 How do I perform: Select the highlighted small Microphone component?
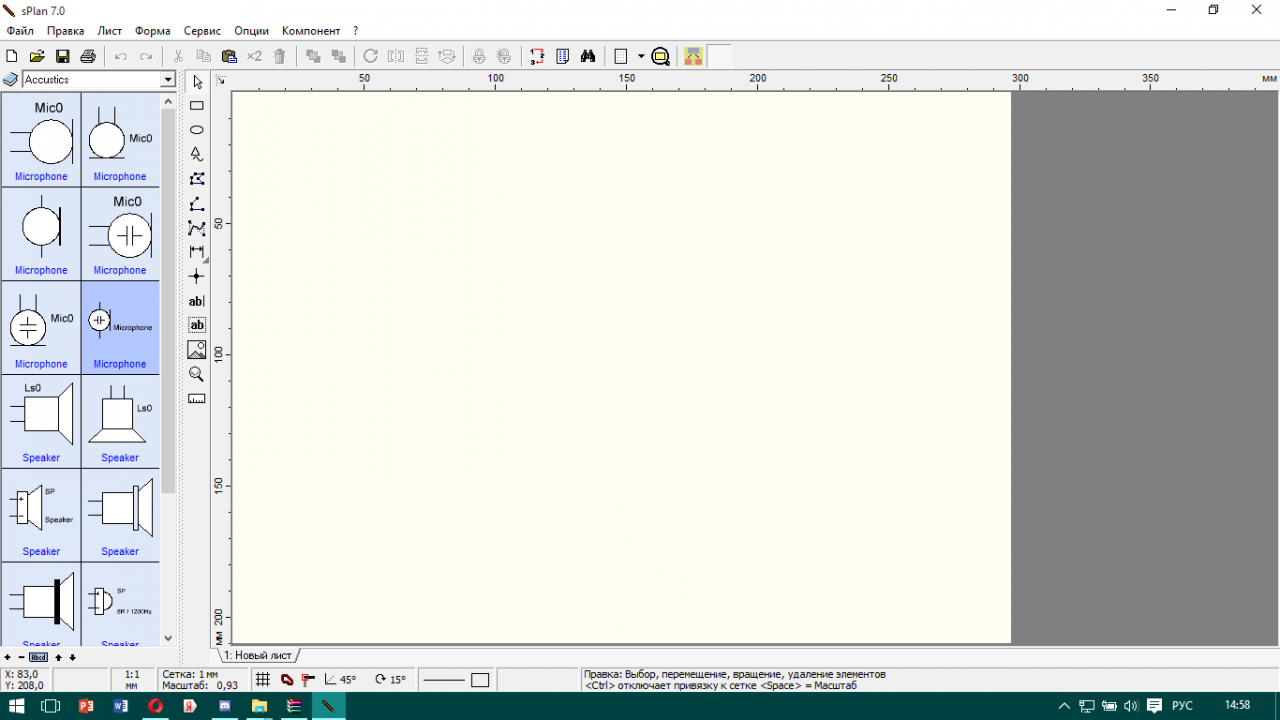coord(120,327)
